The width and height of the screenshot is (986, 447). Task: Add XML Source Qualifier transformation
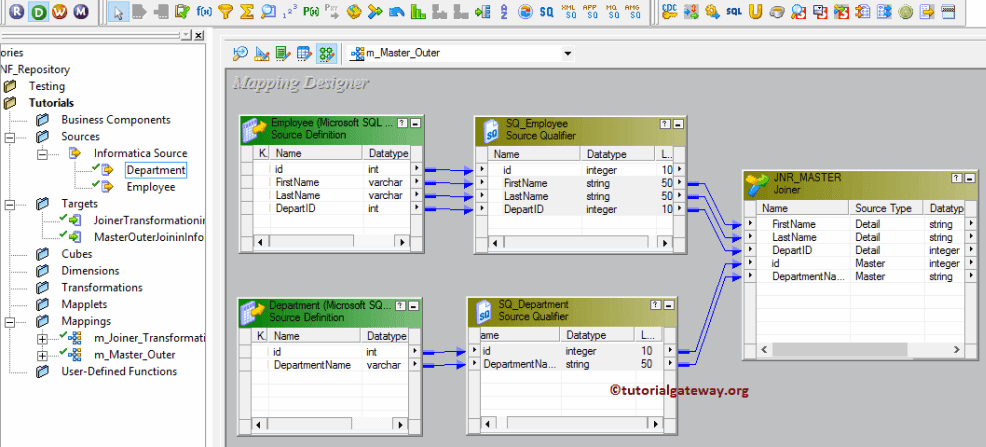[569, 11]
